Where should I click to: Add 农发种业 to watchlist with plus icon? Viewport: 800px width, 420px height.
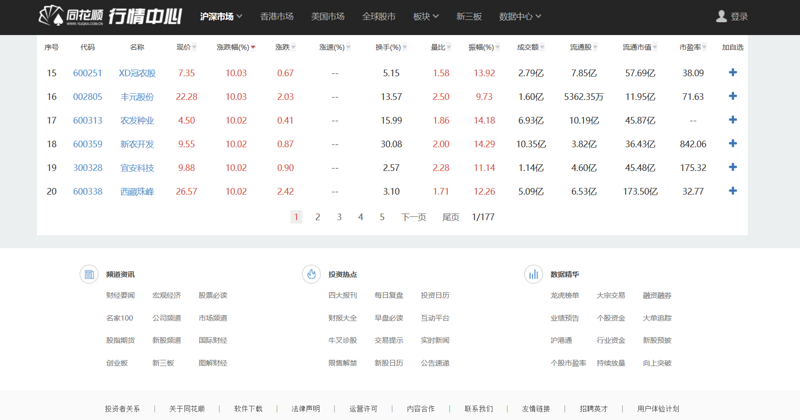click(x=733, y=120)
